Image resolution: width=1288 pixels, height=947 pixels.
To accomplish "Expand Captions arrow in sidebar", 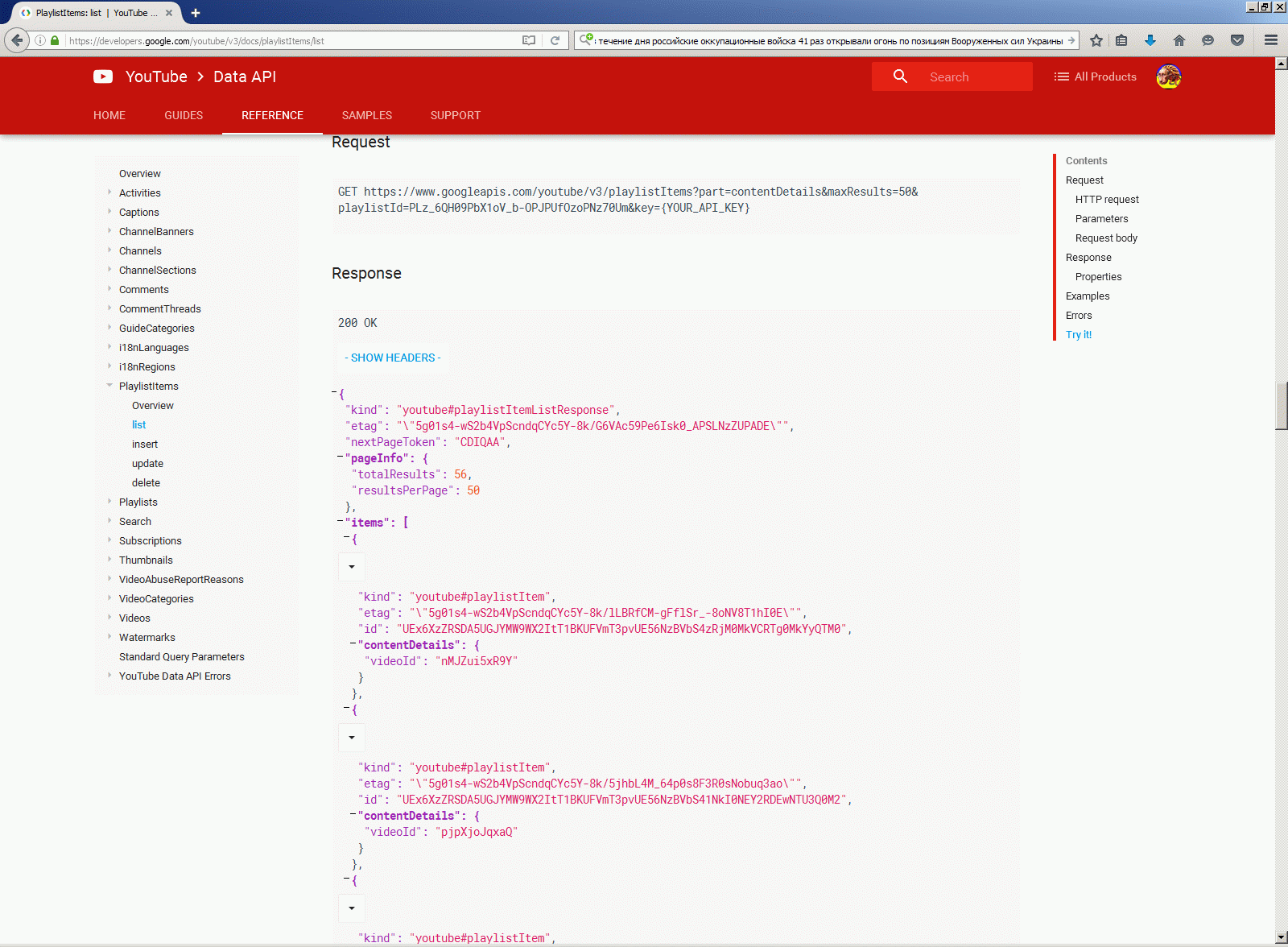I will [x=109, y=211].
